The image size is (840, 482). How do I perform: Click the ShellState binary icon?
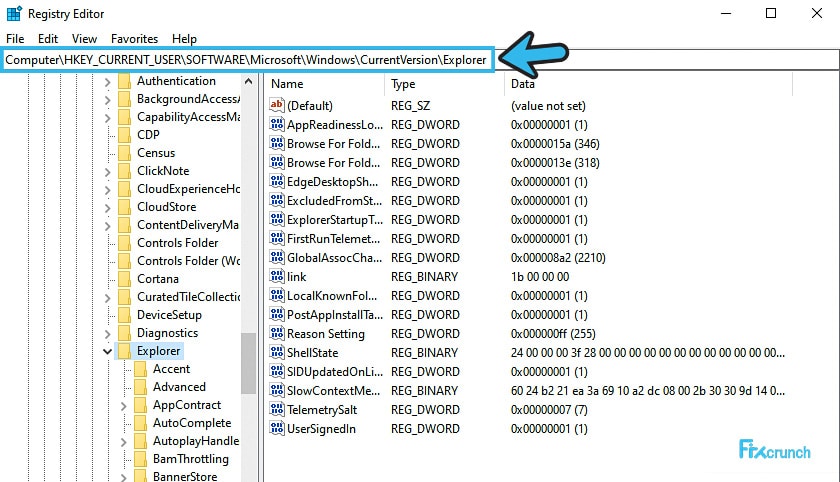coord(276,352)
